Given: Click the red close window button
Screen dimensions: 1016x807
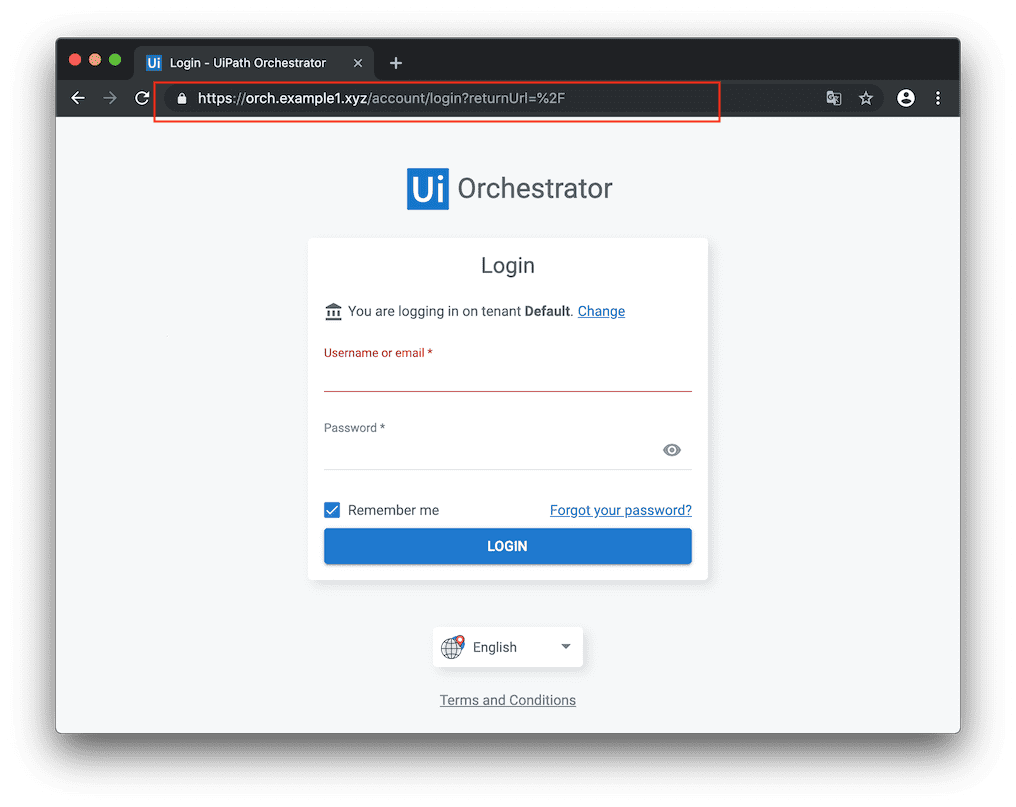Looking at the screenshot, I should (75, 60).
